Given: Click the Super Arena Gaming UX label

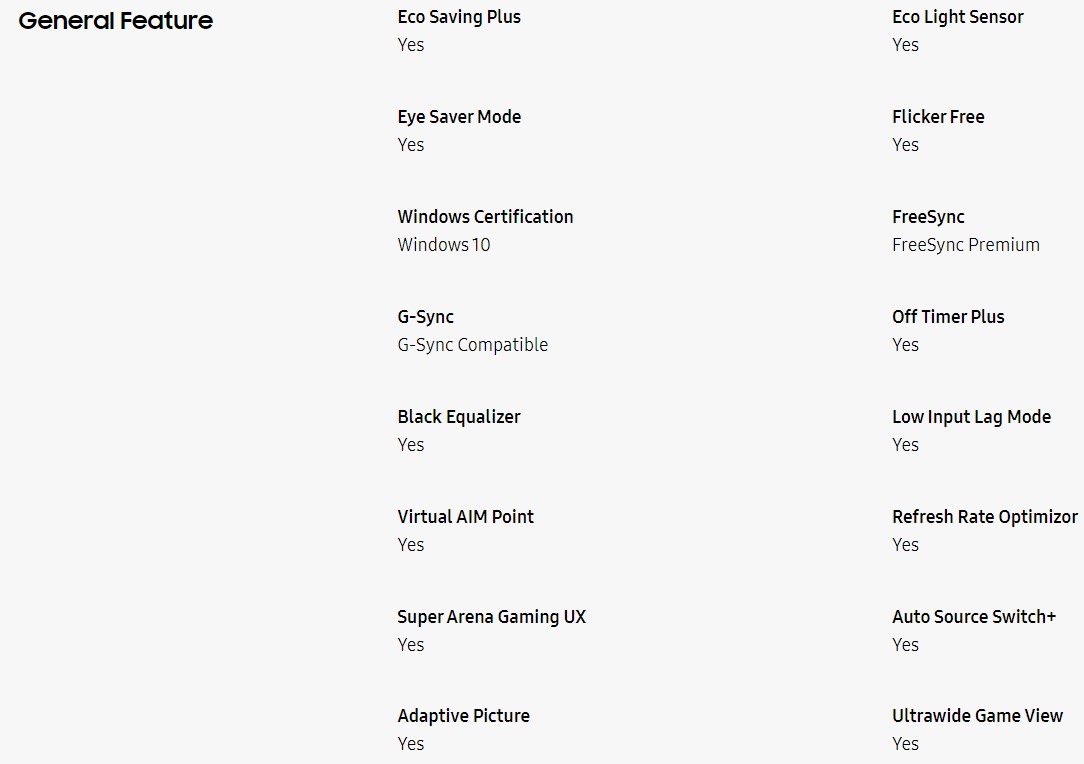Looking at the screenshot, I should 492,617.
